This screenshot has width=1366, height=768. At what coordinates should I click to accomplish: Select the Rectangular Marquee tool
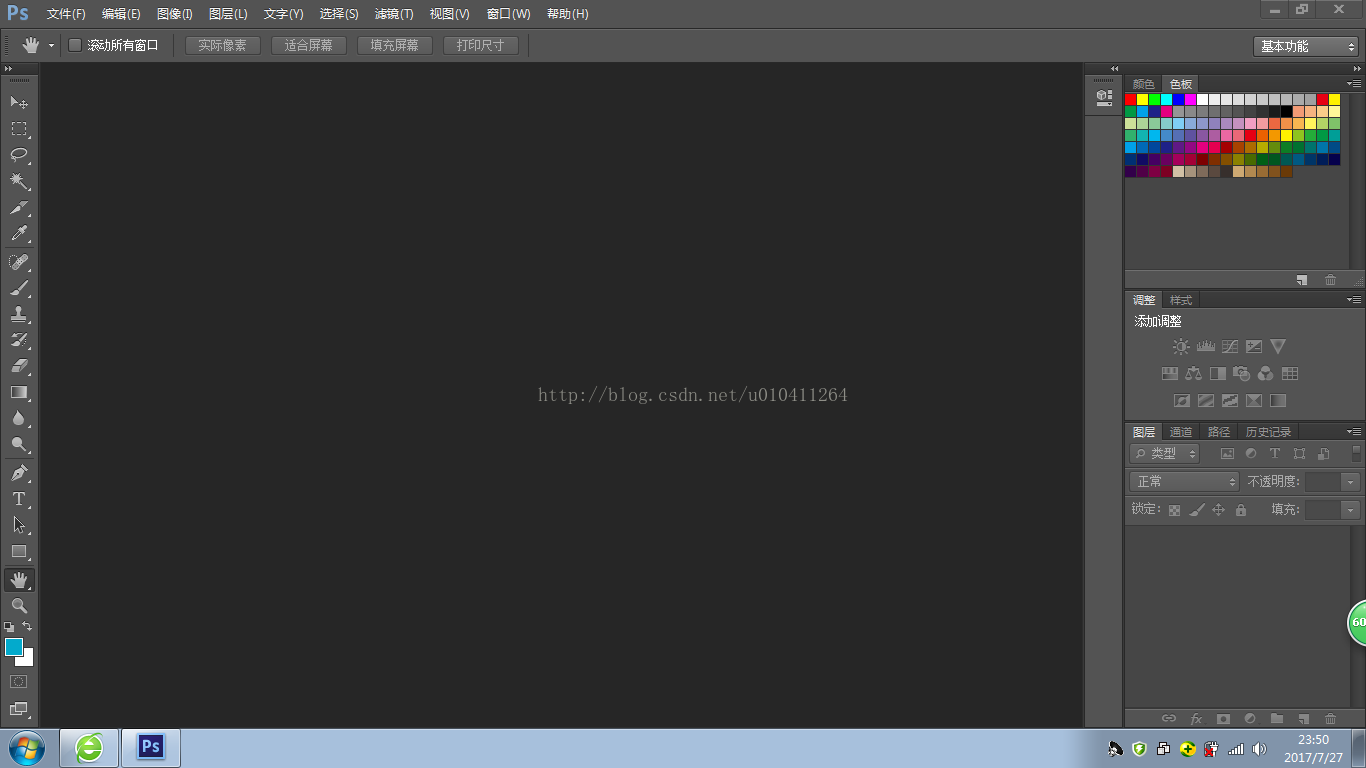pos(19,128)
